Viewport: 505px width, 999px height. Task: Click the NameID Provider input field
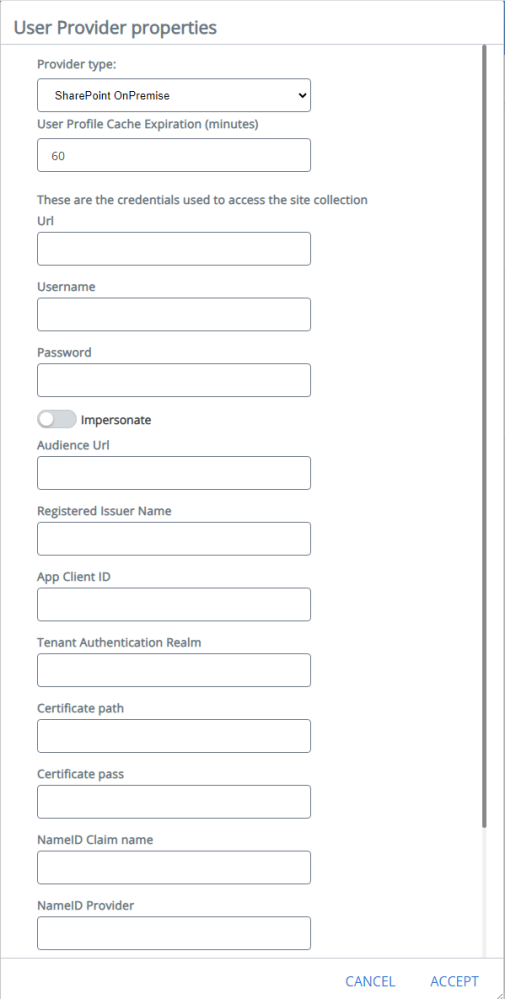pyautogui.click(x=174, y=933)
